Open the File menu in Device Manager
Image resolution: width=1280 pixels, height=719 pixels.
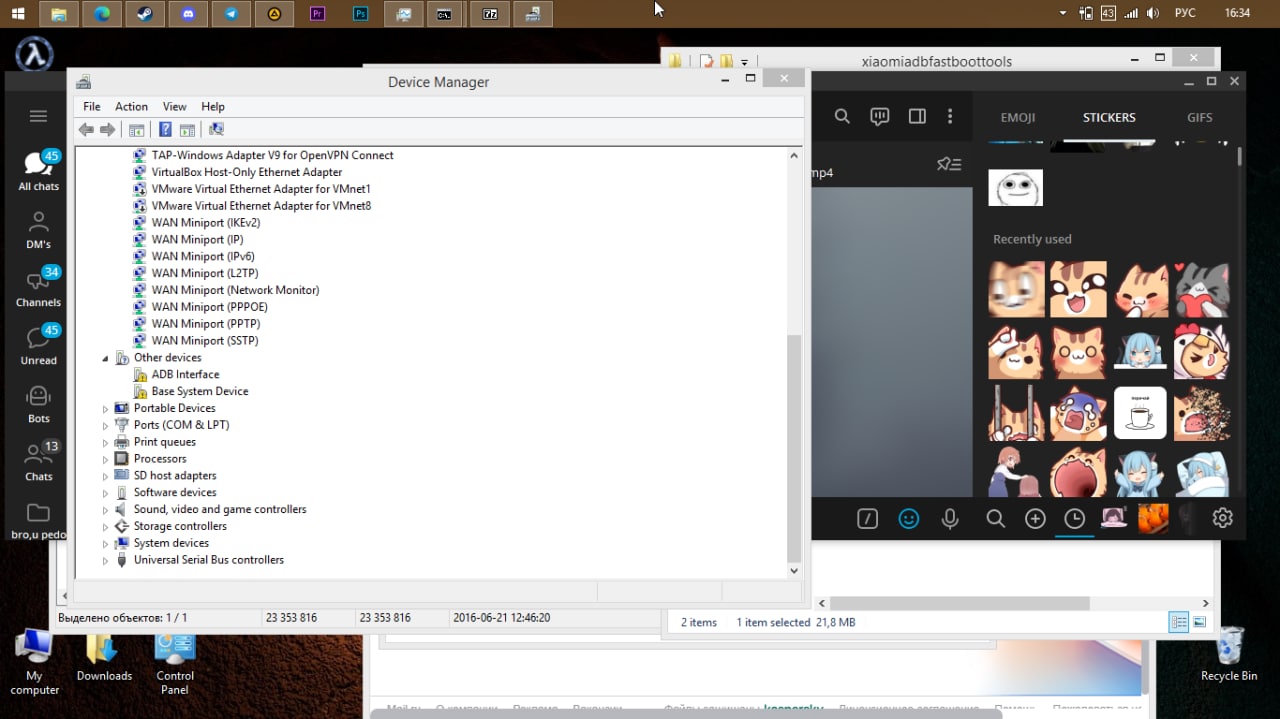(x=92, y=106)
